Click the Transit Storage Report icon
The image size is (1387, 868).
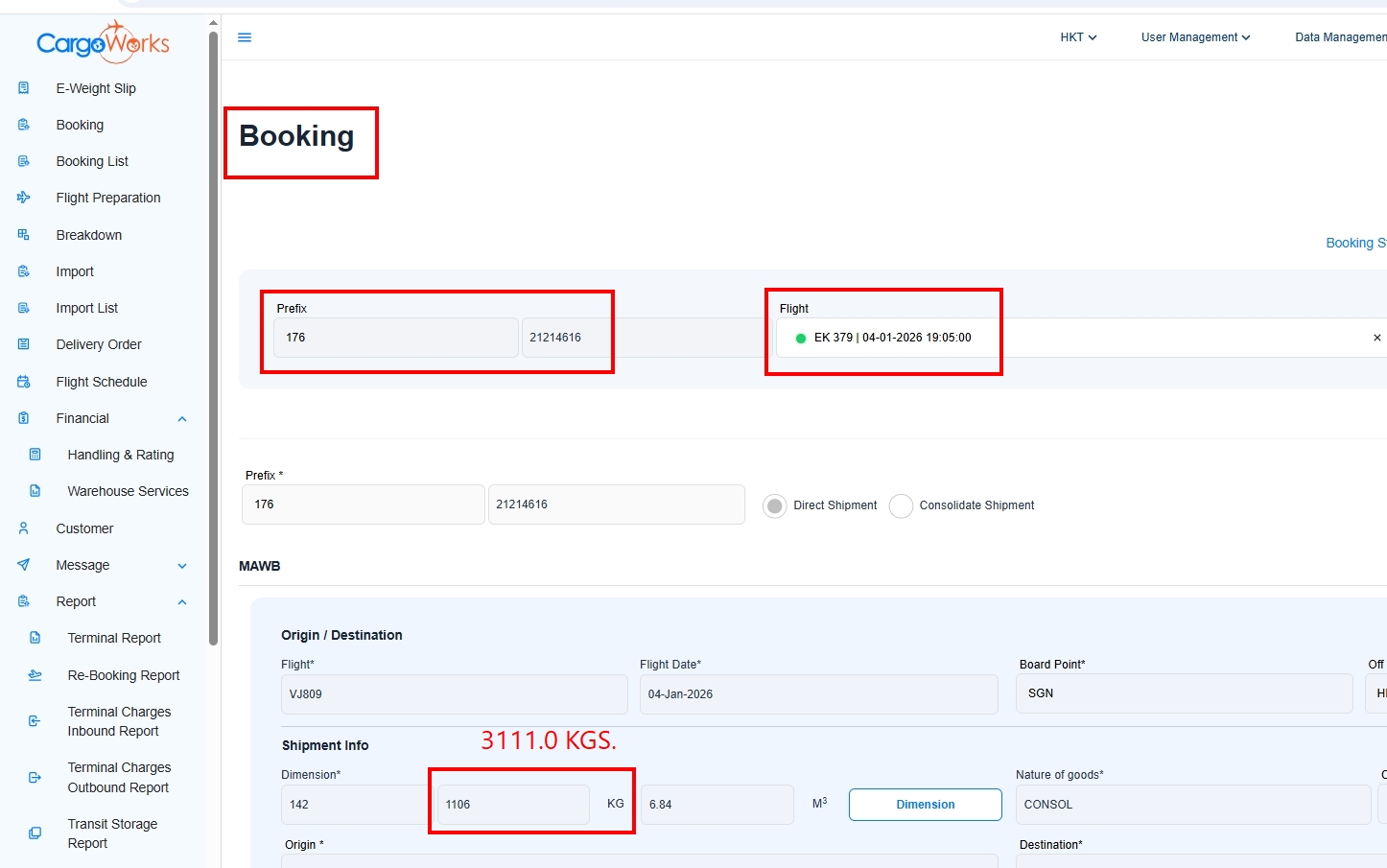35,833
